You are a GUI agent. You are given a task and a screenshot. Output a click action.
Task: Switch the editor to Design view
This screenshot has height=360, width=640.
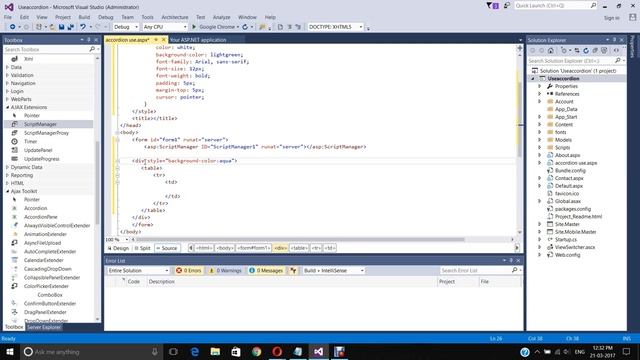tap(118, 248)
